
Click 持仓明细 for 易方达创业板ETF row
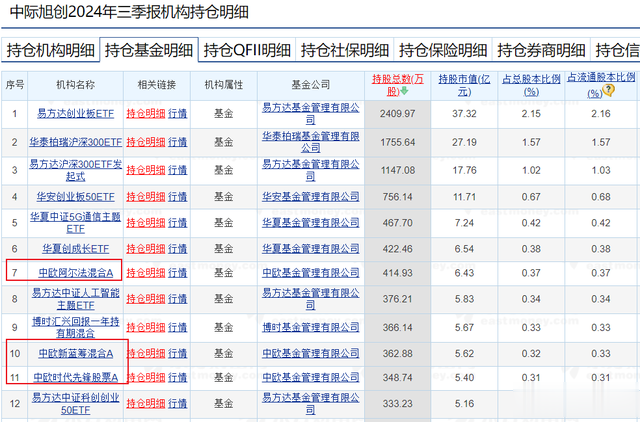(146, 114)
